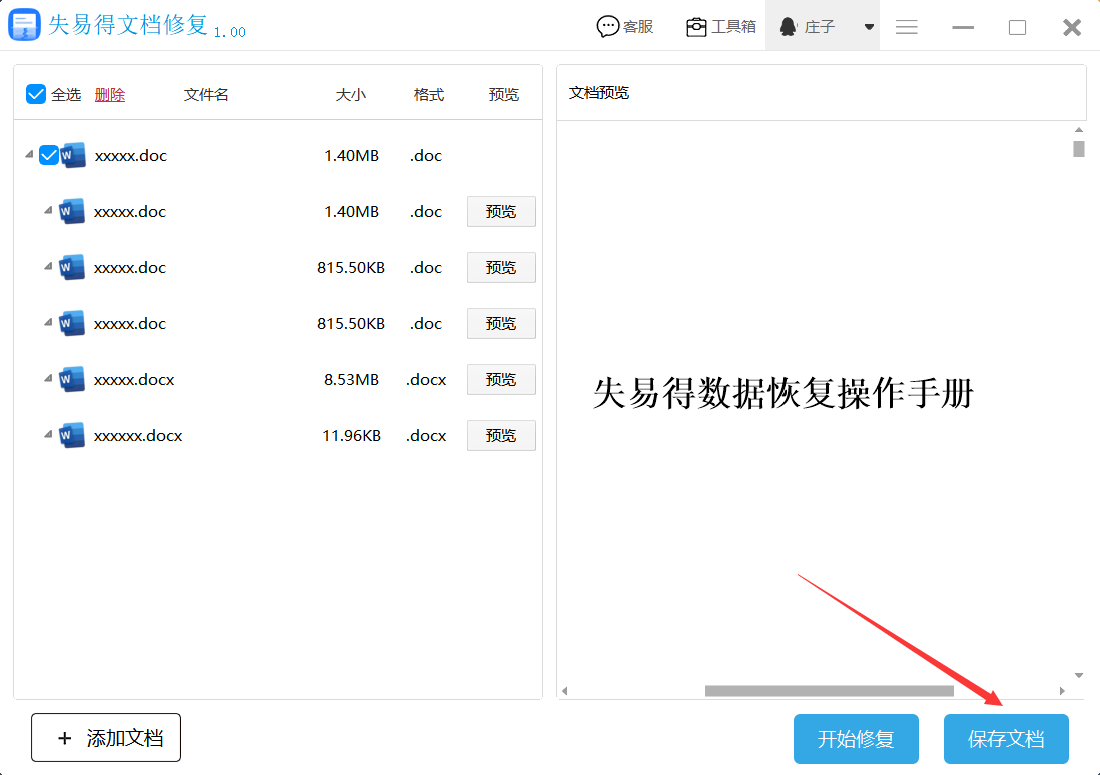The height and width of the screenshot is (775, 1100).
Task: Open the hamburger menu icon
Action: pos(907,27)
